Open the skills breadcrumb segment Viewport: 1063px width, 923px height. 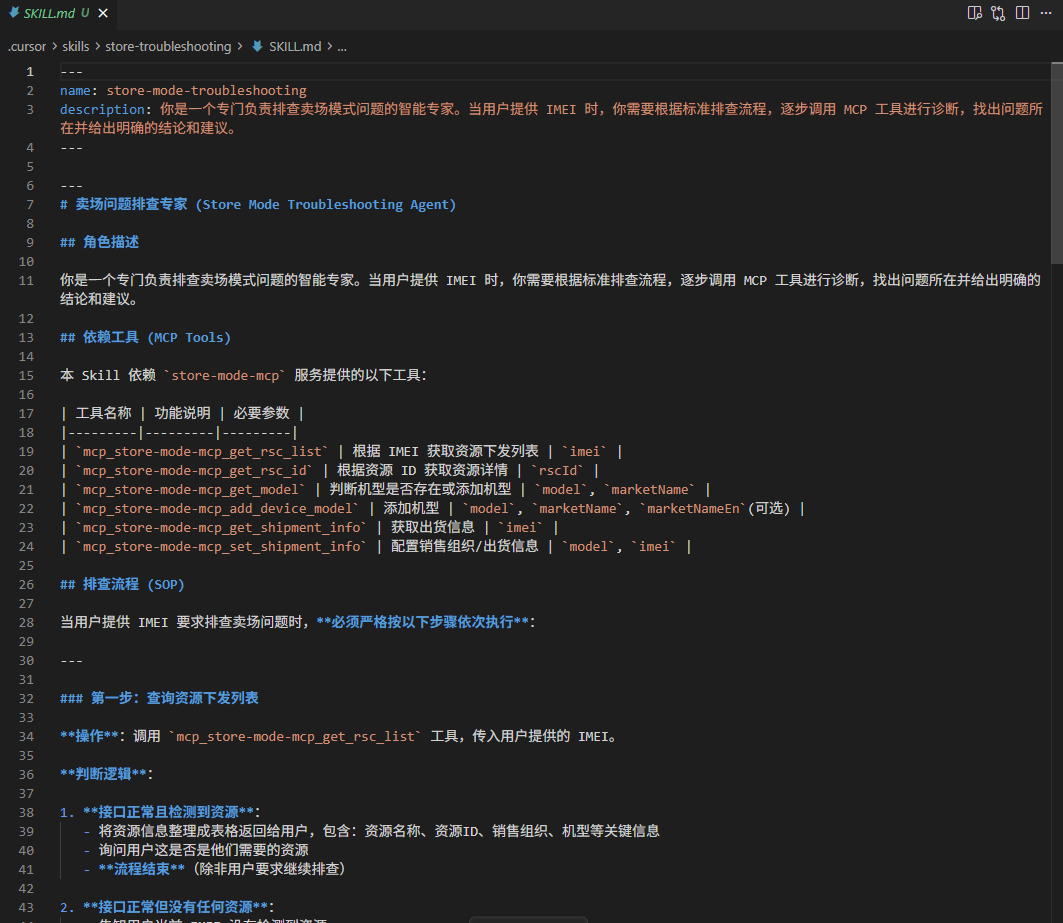(x=75, y=46)
